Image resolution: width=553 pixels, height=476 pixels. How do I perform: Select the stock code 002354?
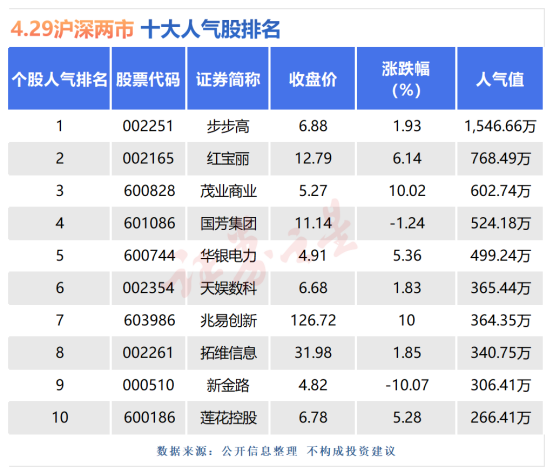[x=148, y=288]
